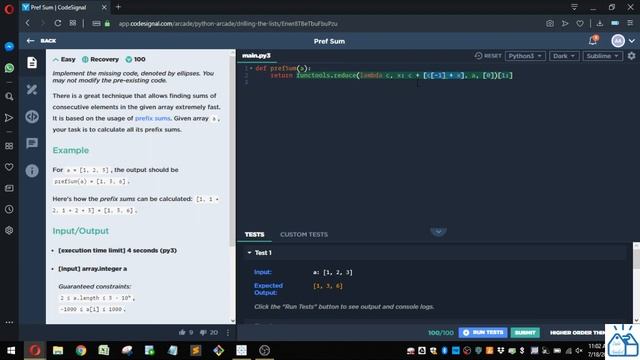Collapse the Easy difficulty header chevron
Screen dimensions: 640x360
coord(56,60)
